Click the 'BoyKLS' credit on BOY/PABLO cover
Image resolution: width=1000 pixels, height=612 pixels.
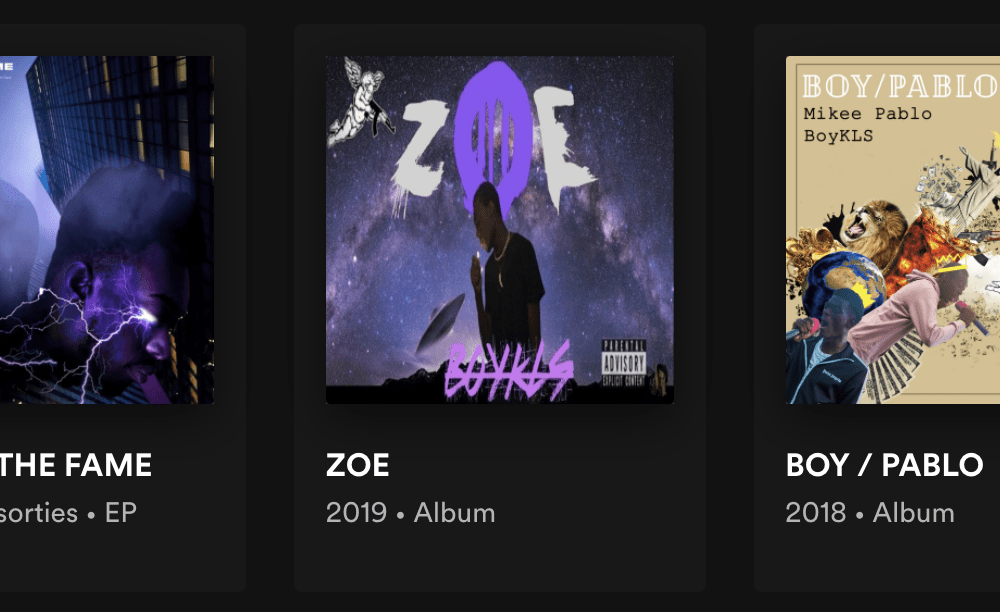tap(838, 136)
